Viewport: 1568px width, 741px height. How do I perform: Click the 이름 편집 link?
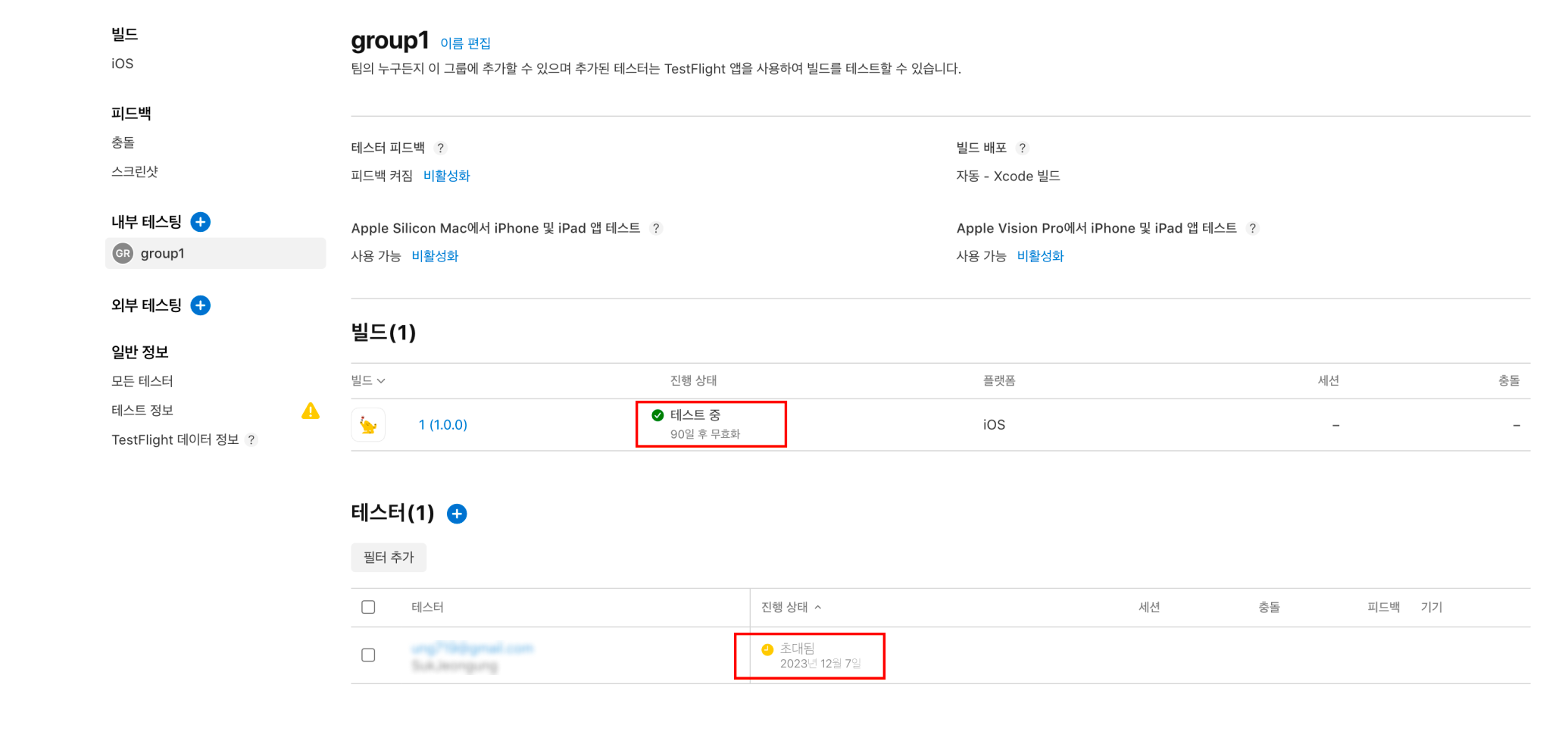[465, 43]
